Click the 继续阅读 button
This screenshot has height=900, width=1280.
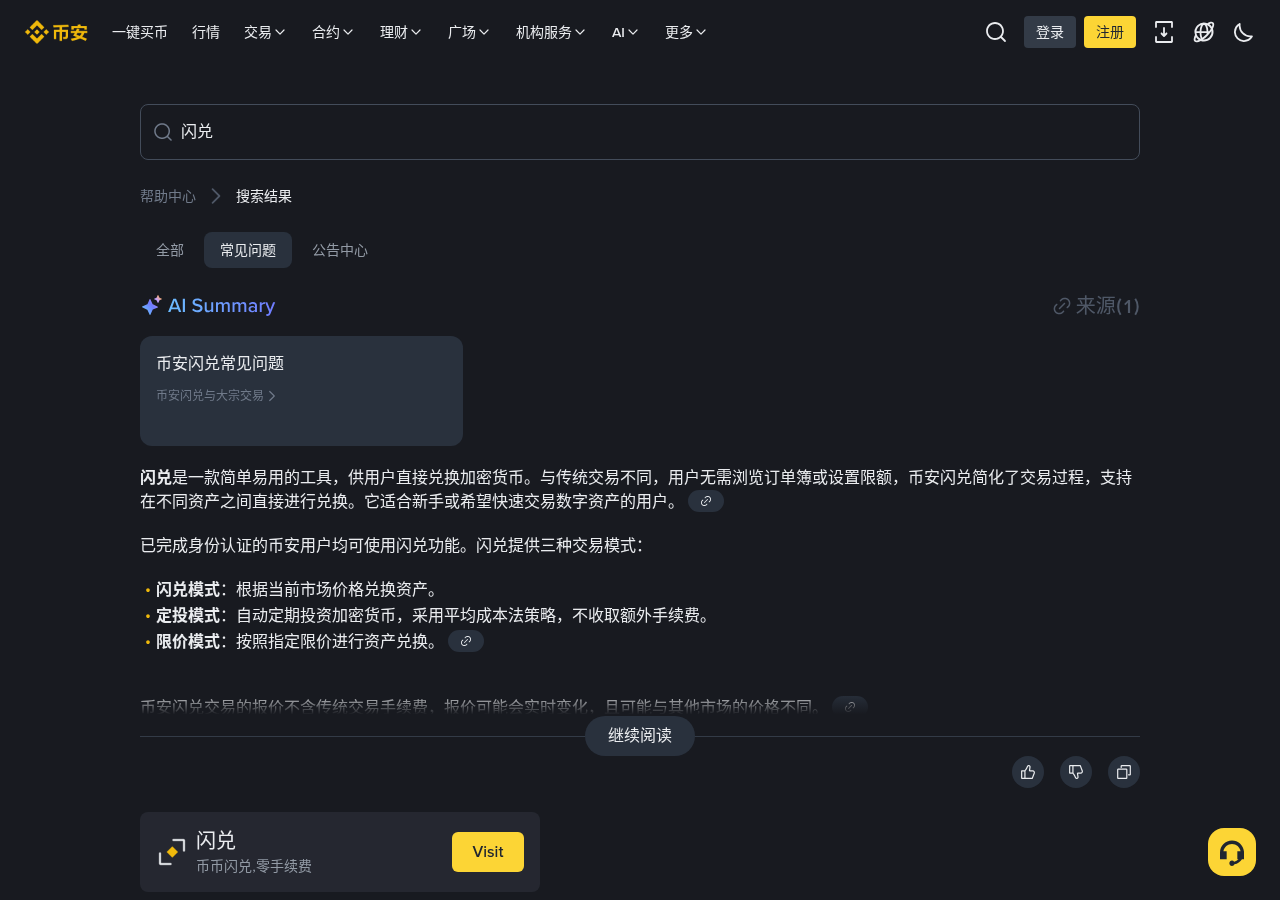coord(640,736)
